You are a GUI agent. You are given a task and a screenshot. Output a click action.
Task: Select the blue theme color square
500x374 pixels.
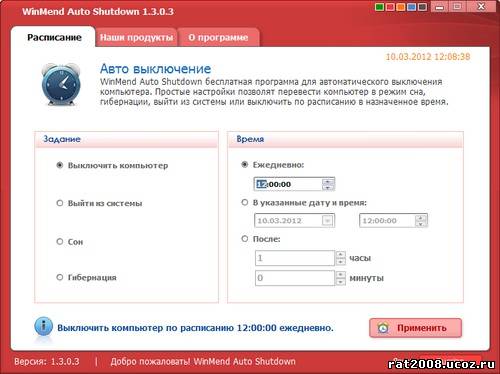coord(412,7)
